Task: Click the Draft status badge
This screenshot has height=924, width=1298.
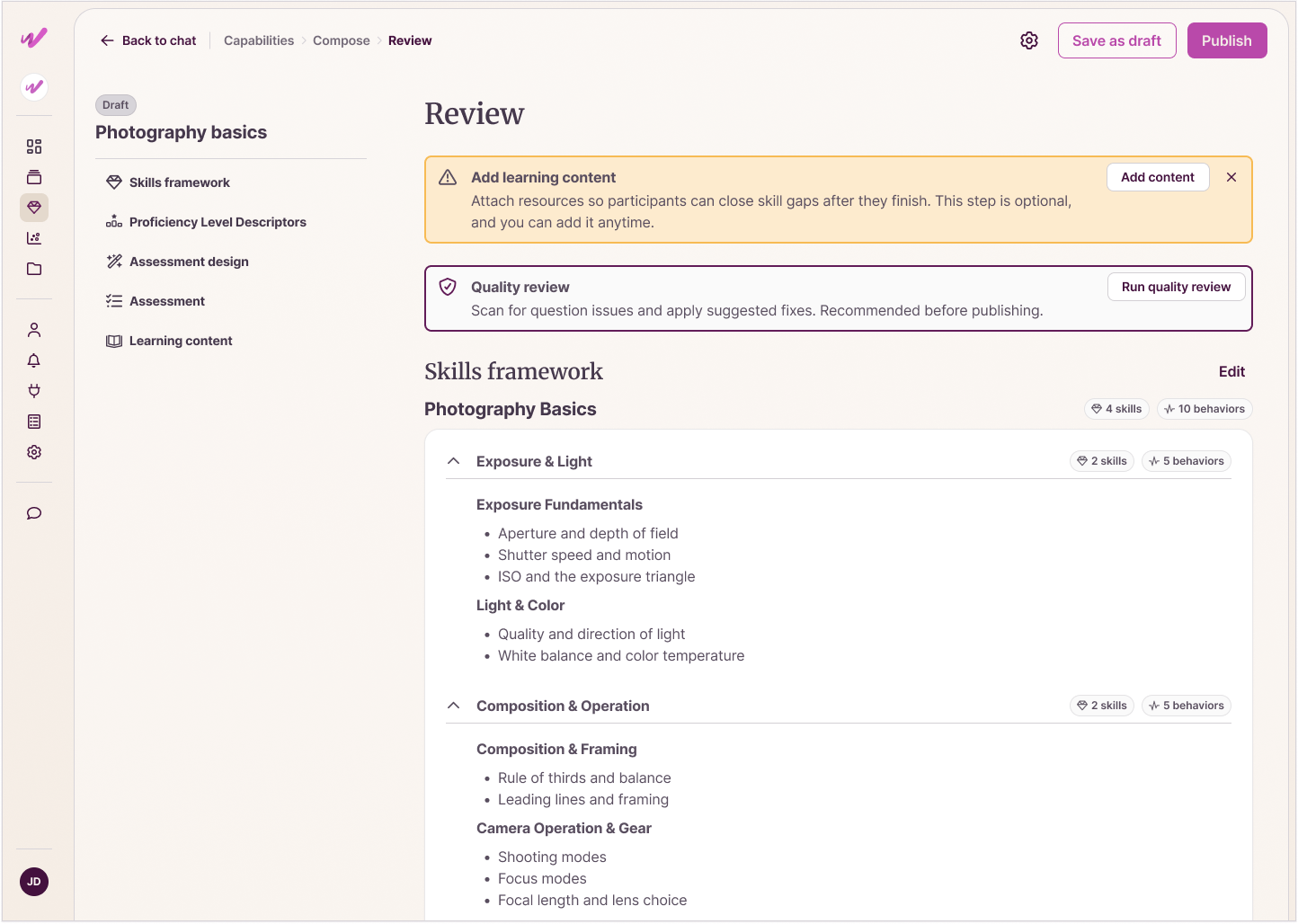Action: pos(116,105)
